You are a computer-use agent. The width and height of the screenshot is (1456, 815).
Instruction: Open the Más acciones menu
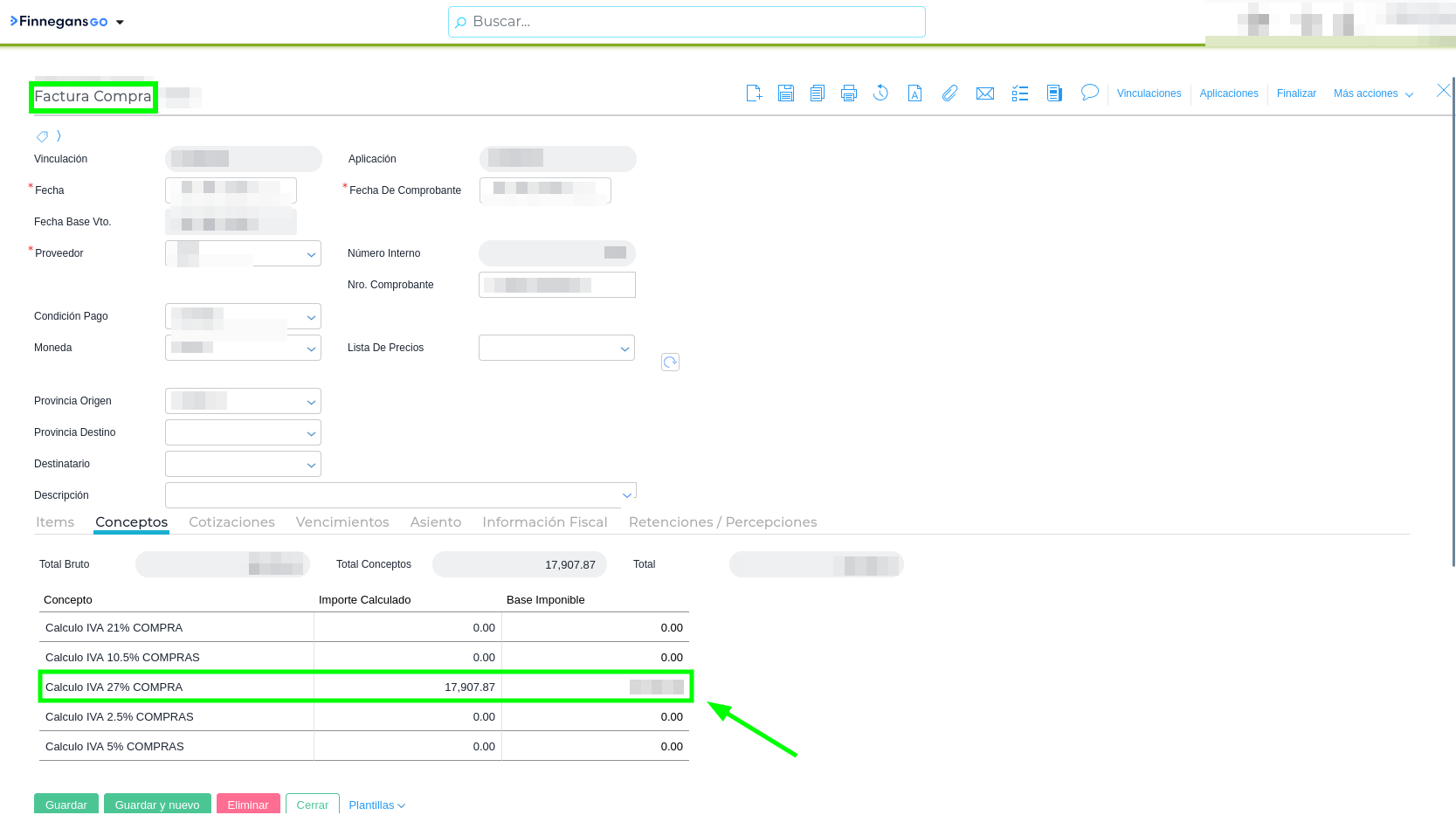[1373, 93]
